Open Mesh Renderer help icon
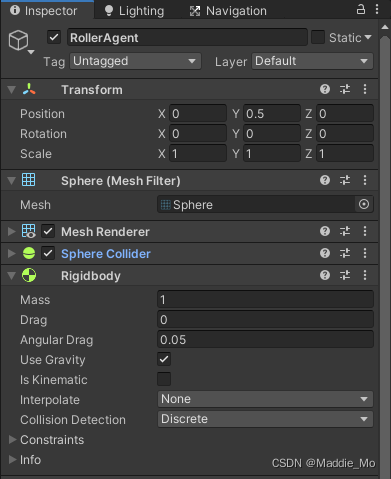Image resolution: width=391 pixels, height=479 pixels. (325, 231)
